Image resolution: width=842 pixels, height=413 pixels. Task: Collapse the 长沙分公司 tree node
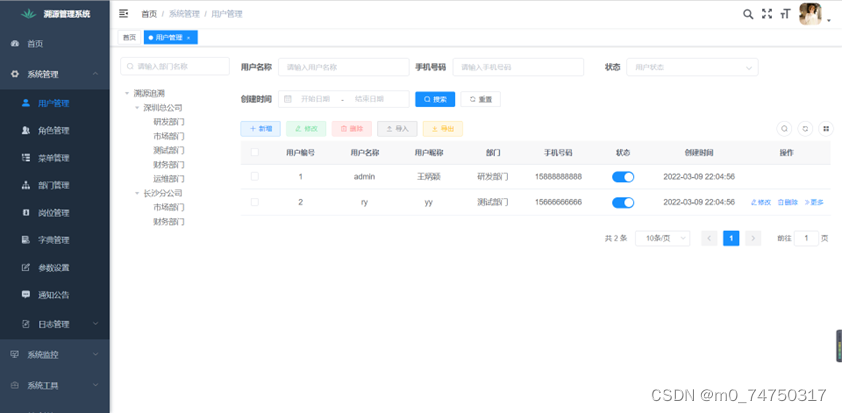coord(137,193)
